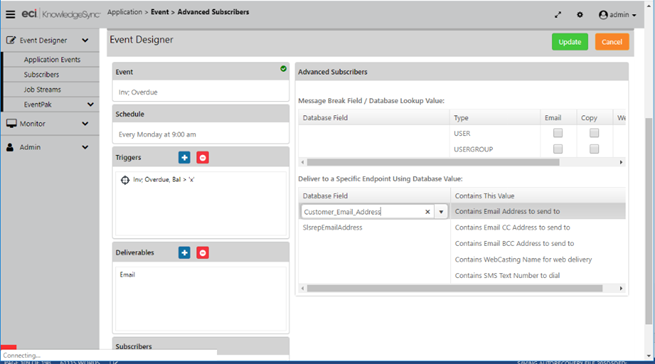Click the green Update button
The width and height of the screenshot is (655, 364).
(570, 42)
